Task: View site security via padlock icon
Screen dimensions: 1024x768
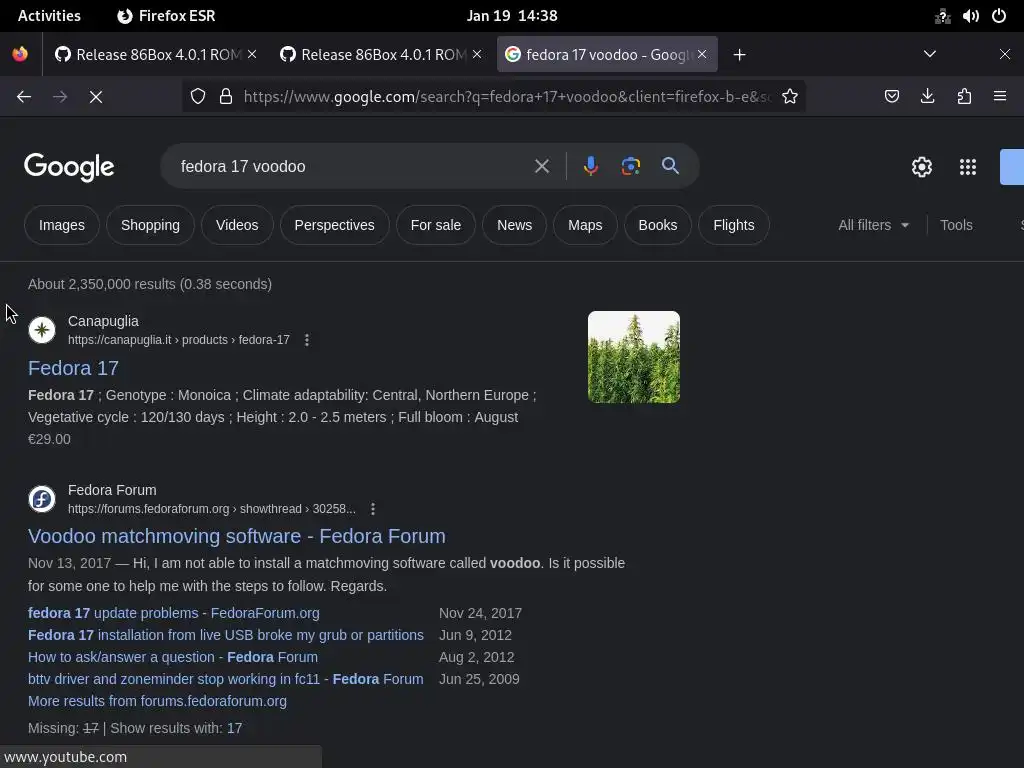Action: click(x=226, y=97)
